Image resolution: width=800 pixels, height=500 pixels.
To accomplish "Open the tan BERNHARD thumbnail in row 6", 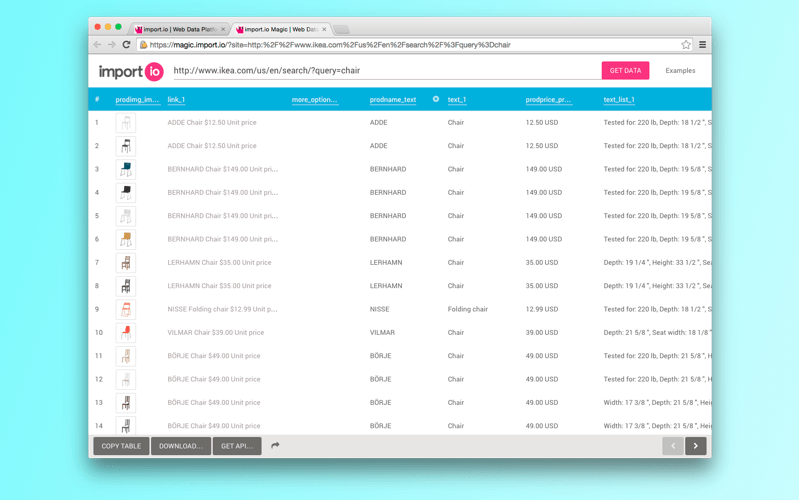I will tap(126, 239).
